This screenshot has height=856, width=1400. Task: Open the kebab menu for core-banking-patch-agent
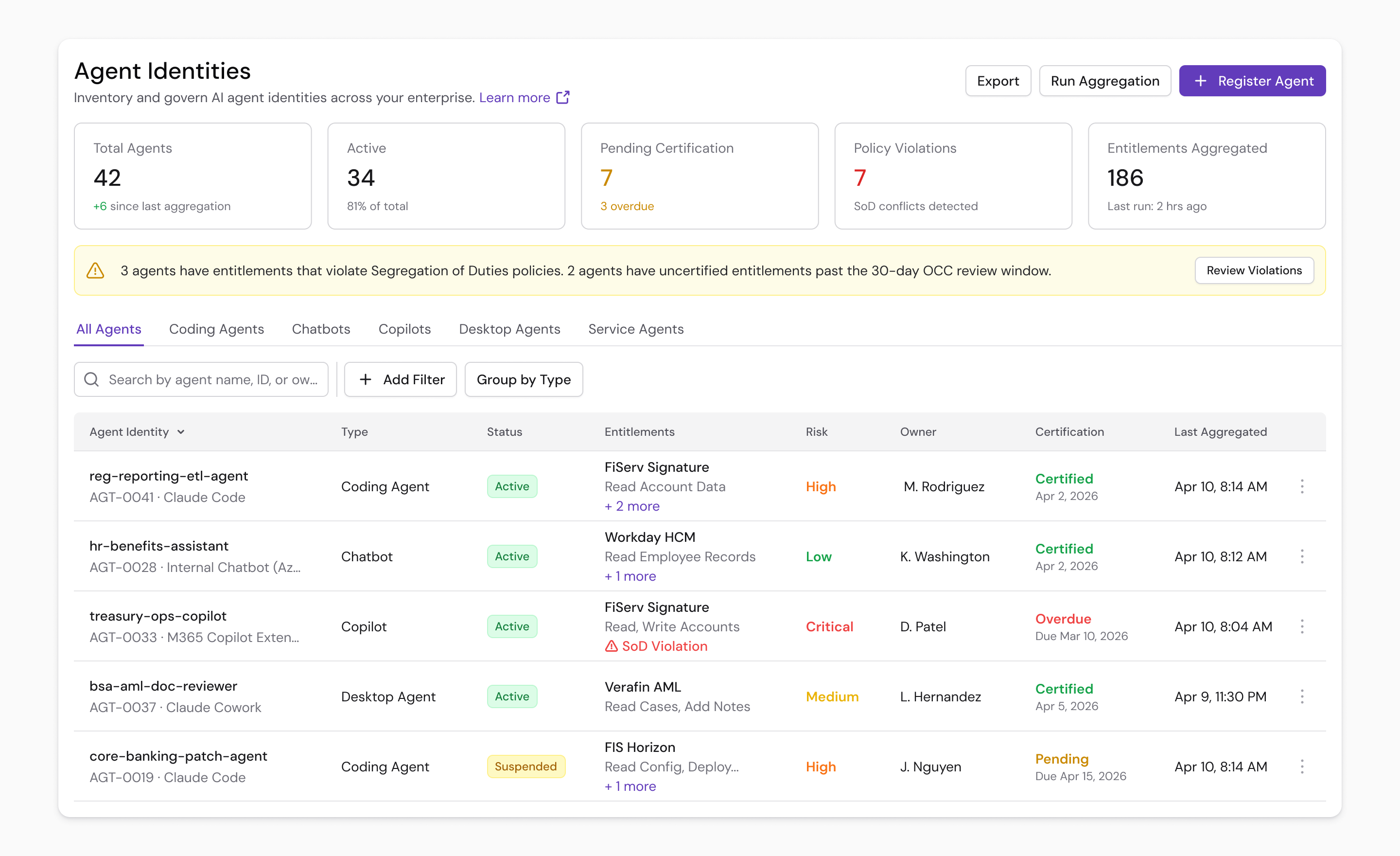1302,766
